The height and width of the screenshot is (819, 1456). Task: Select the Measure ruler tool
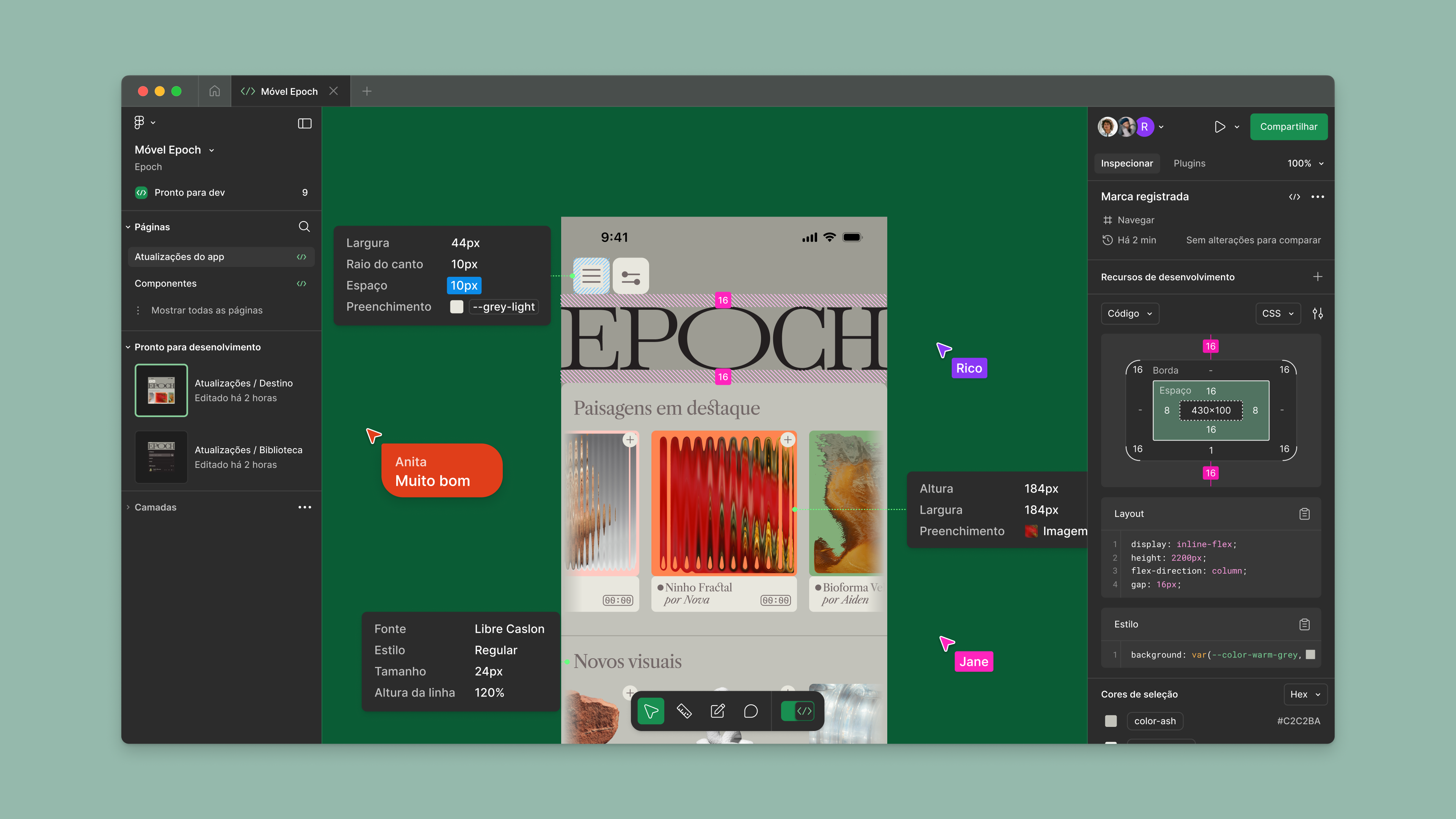coord(684,711)
